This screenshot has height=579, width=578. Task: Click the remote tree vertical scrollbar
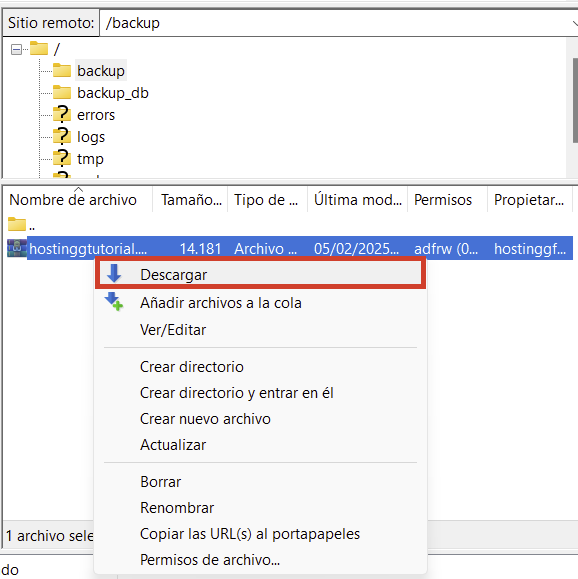coord(575,100)
